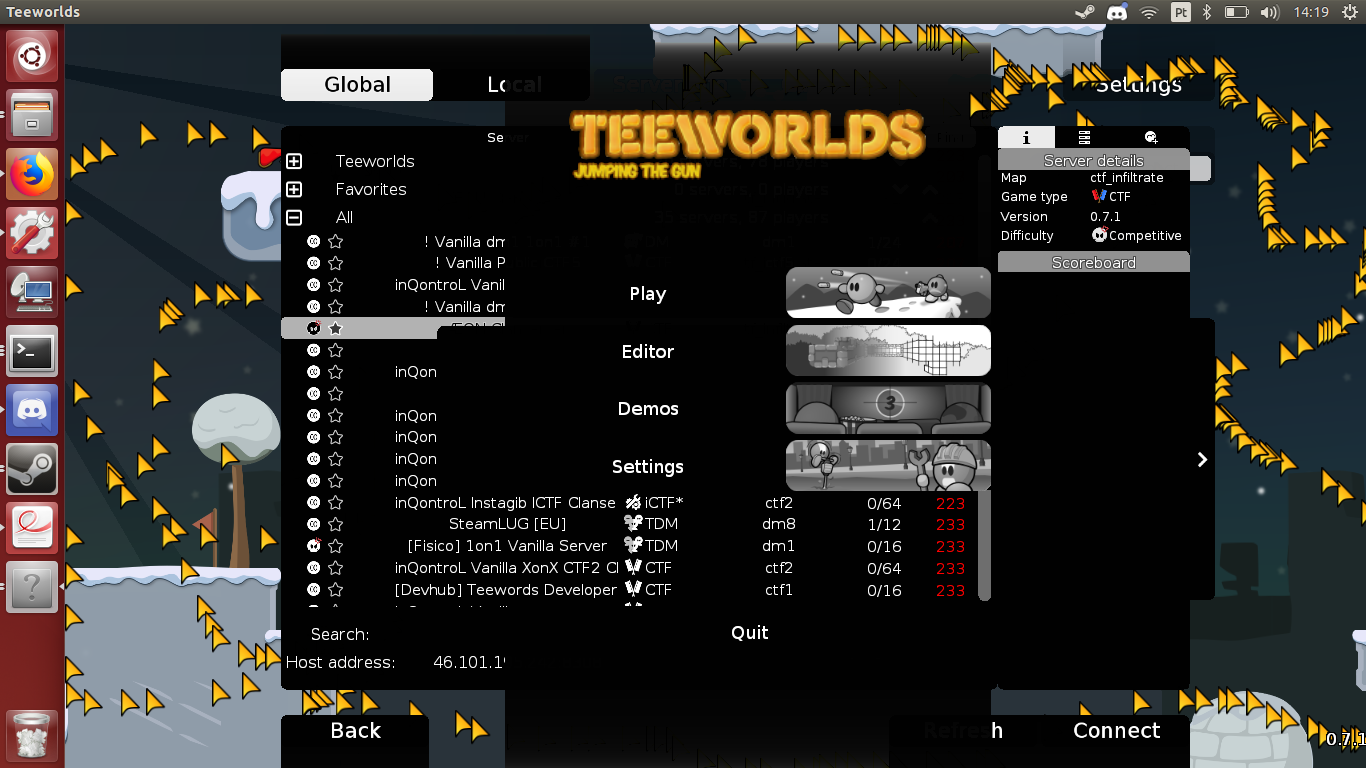Screen dimensions: 1366x768
Task: Toggle favorite star for [Fisico] 1on1 Vanilla Server
Action: [336, 546]
